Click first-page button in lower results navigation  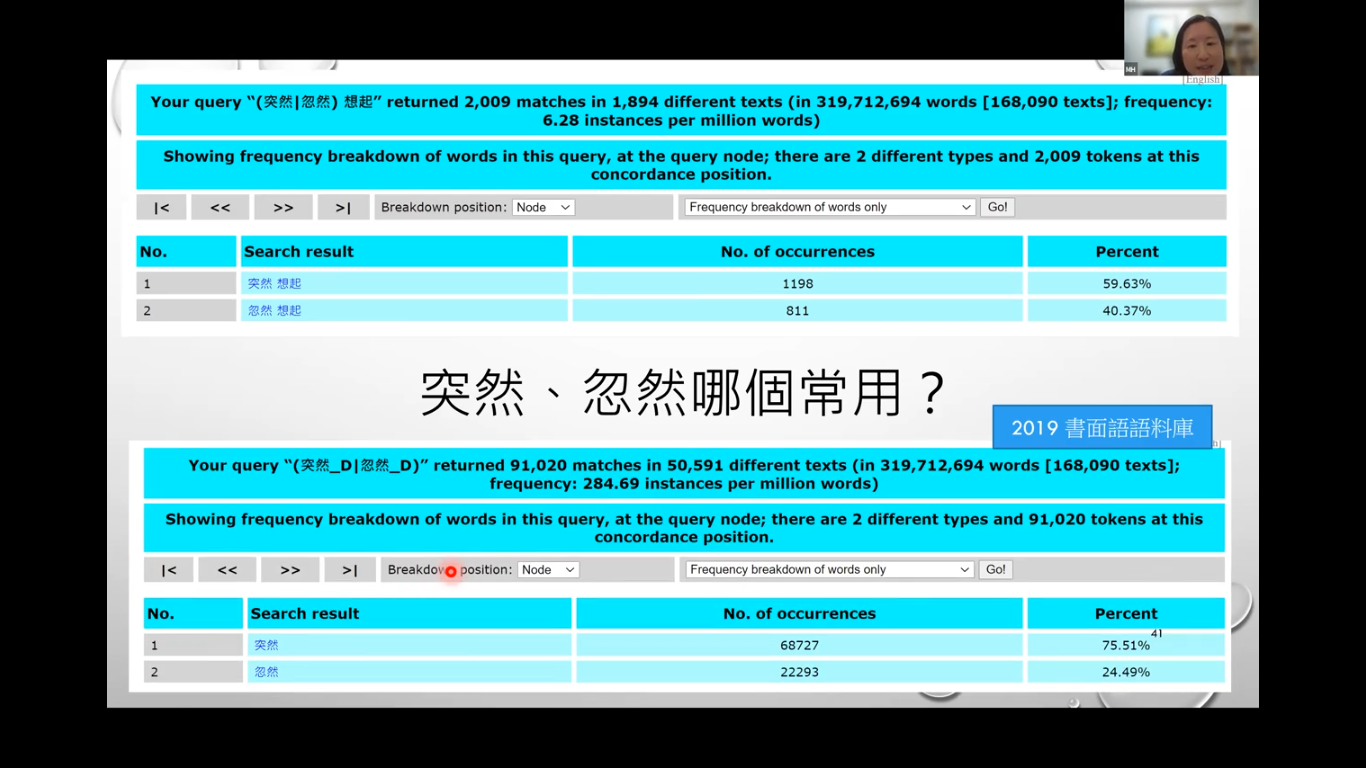click(169, 570)
